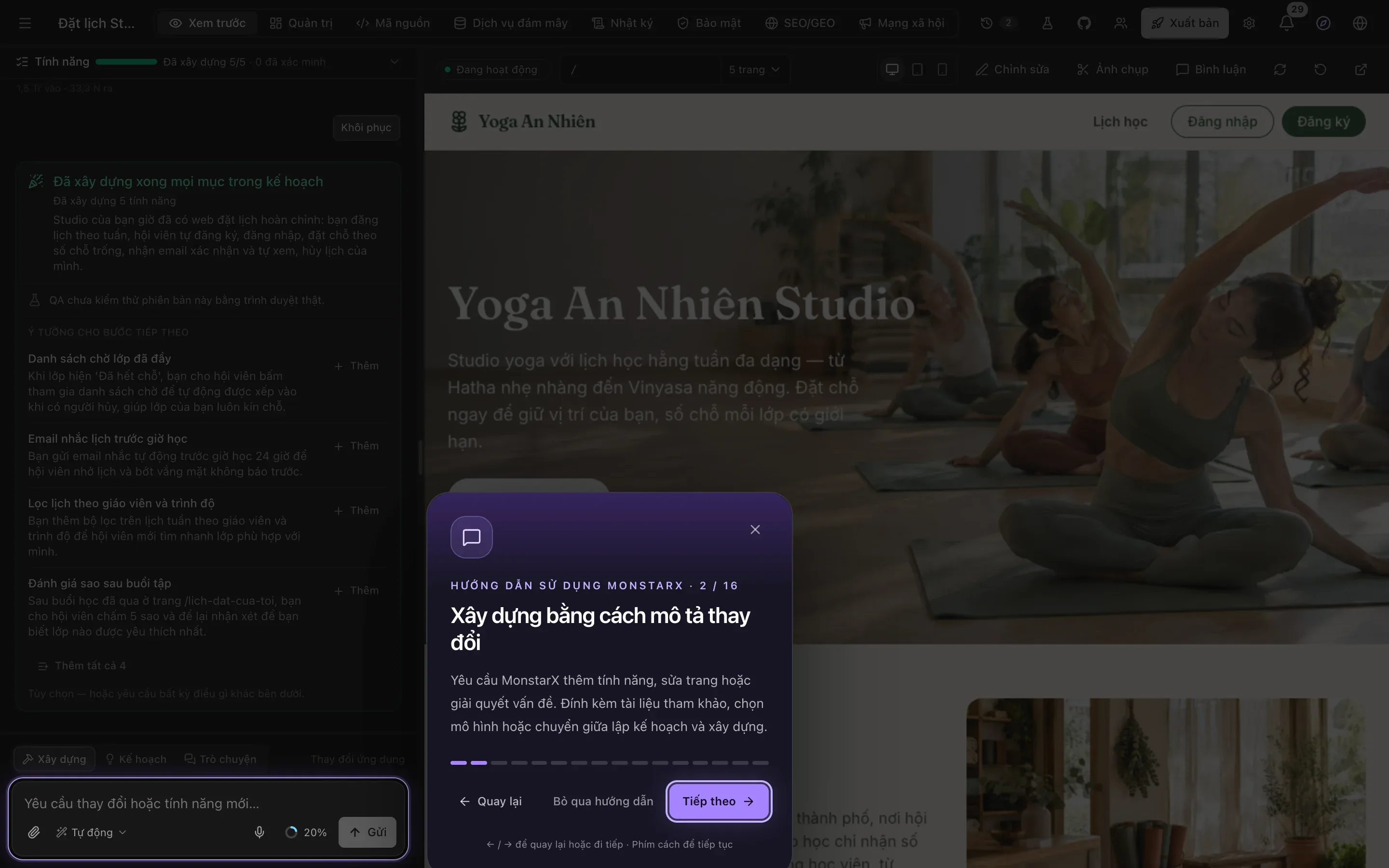Switch to mobile preview device

(942, 69)
